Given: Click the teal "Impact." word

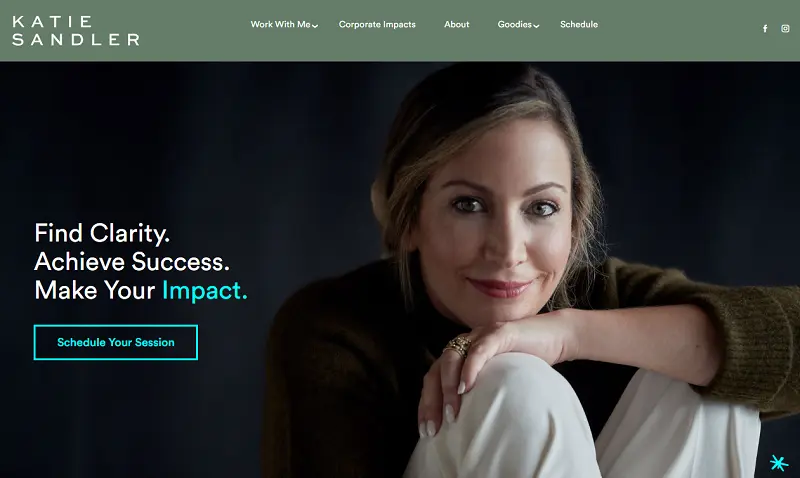Looking at the screenshot, I should tap(205, 291).
